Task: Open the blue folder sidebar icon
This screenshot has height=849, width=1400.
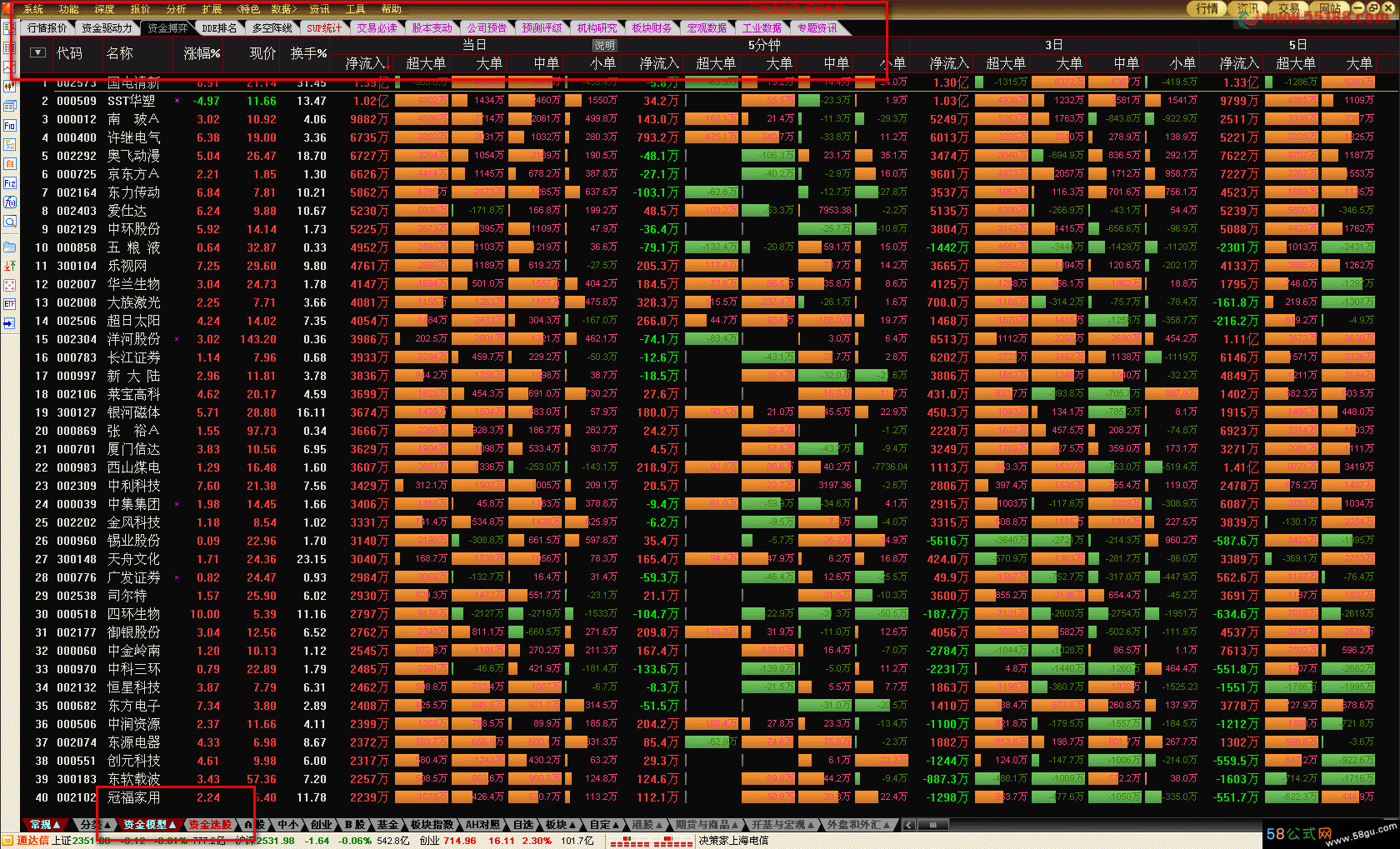Action: click(x=9, y=247)
